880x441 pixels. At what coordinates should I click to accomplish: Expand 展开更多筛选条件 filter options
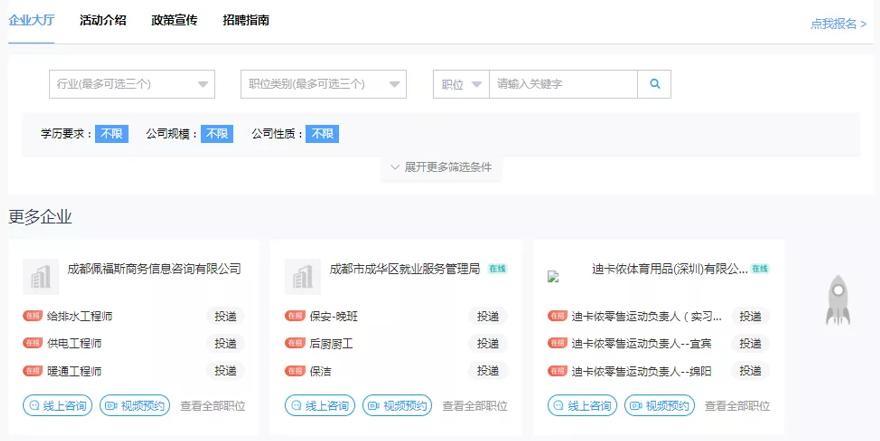[441, 167]
